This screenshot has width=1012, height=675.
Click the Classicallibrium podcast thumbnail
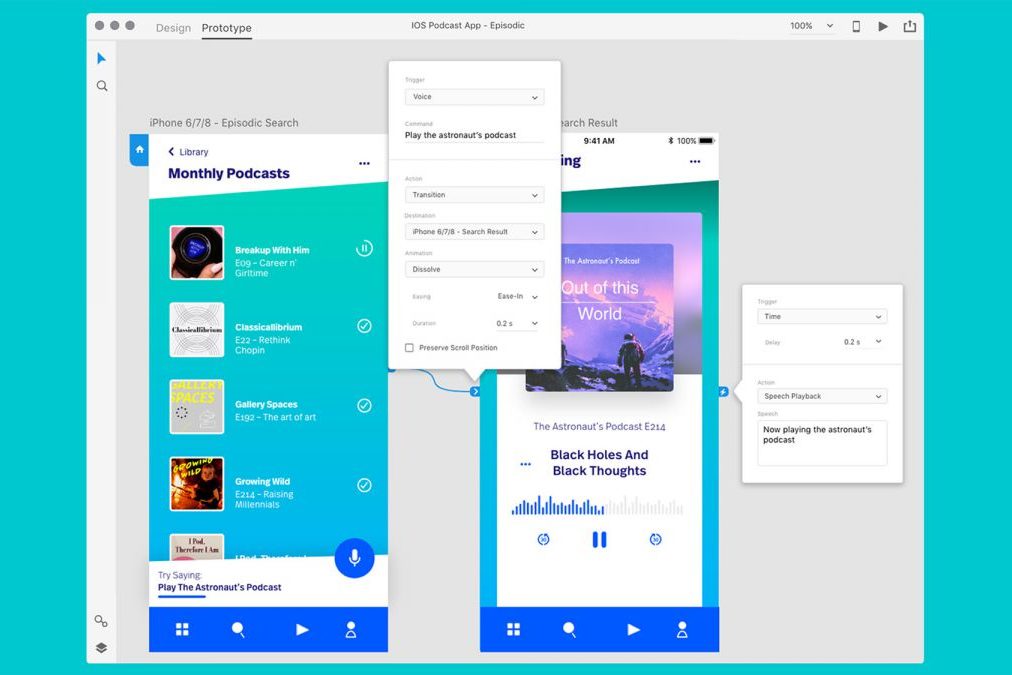point(197,330)
